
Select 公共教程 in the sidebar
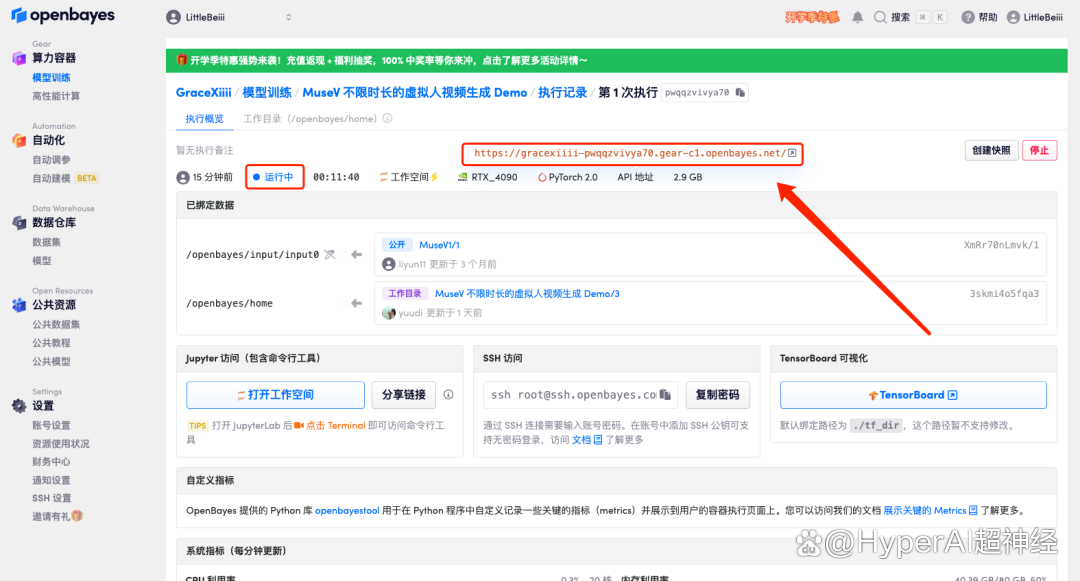point(51,343)
